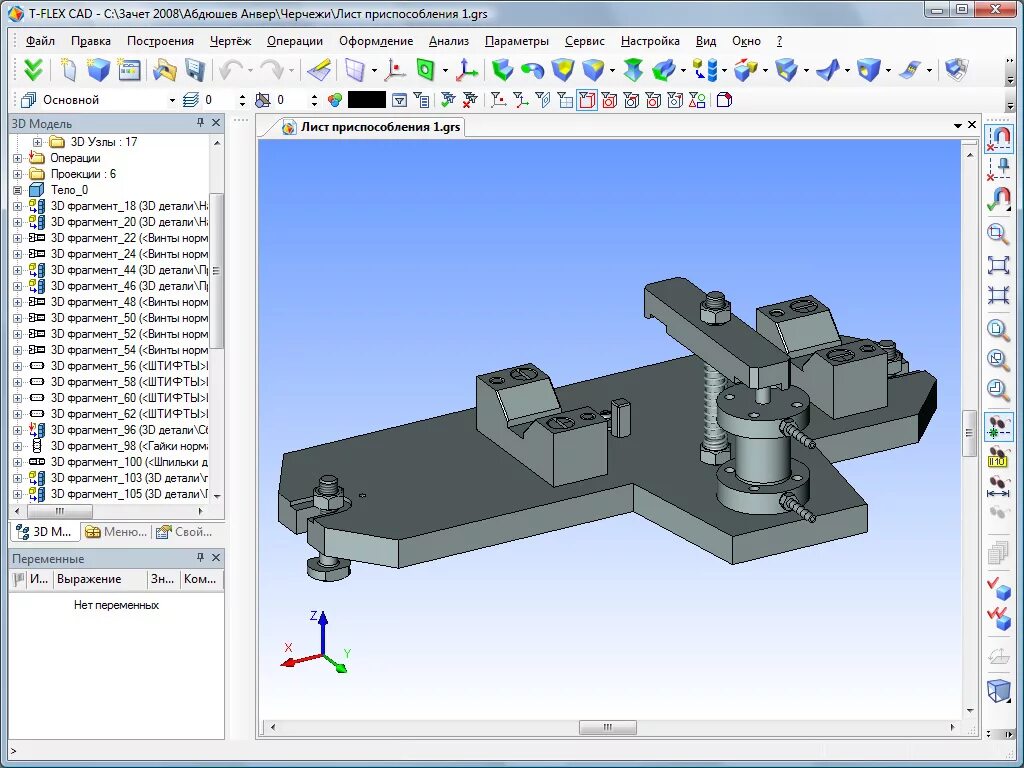Switch to the Свой... panel tab
This screenshot has height=768, width=1024.
coord(184,532)
